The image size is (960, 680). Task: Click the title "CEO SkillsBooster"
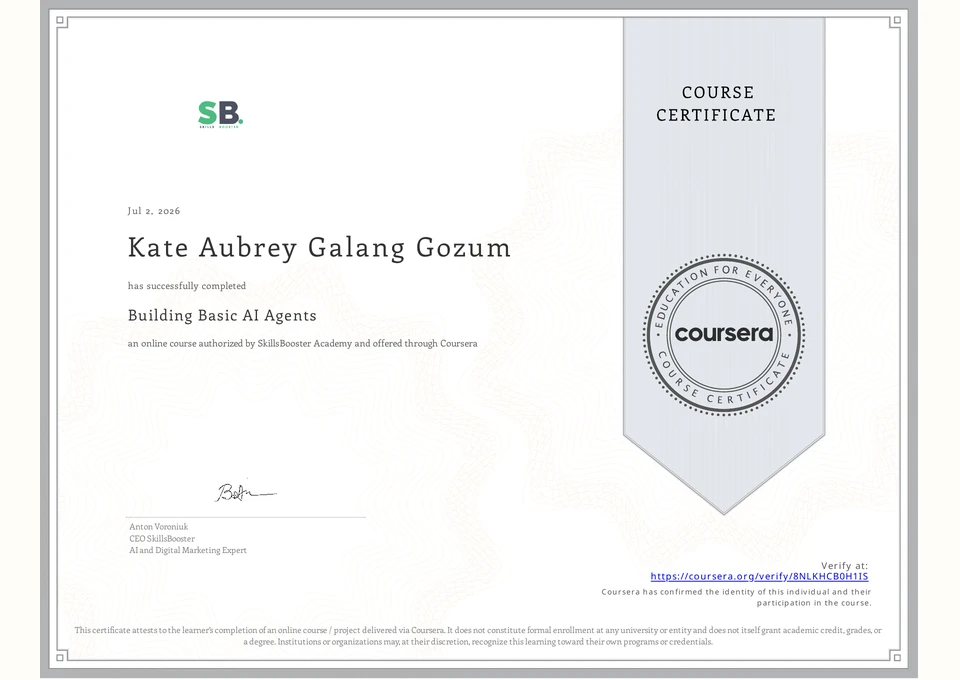pyautogui.click(x=162, y=539)
